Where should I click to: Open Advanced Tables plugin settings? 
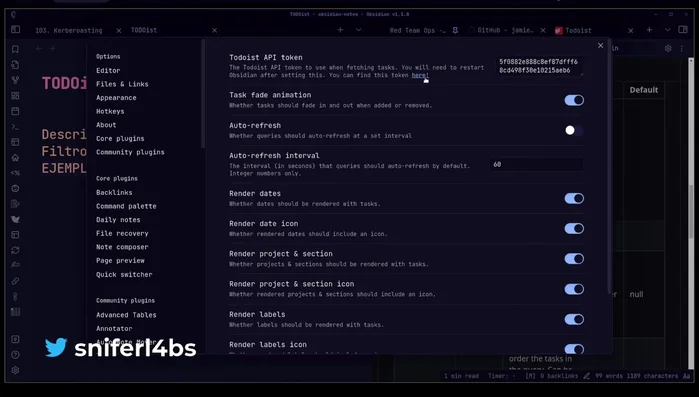[x=126, y=315]
